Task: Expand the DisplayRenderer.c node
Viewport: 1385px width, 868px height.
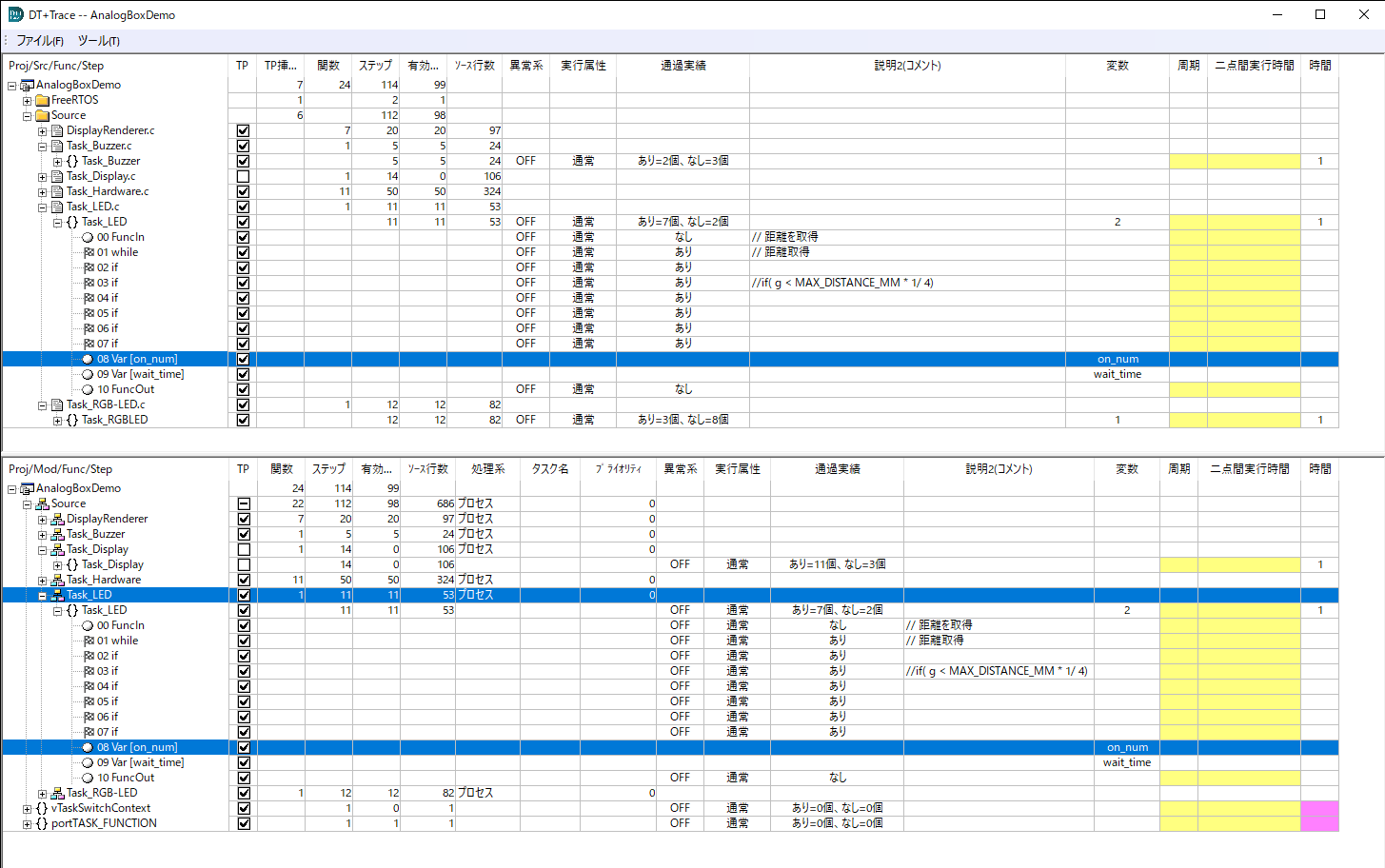Action: (42, 130)
